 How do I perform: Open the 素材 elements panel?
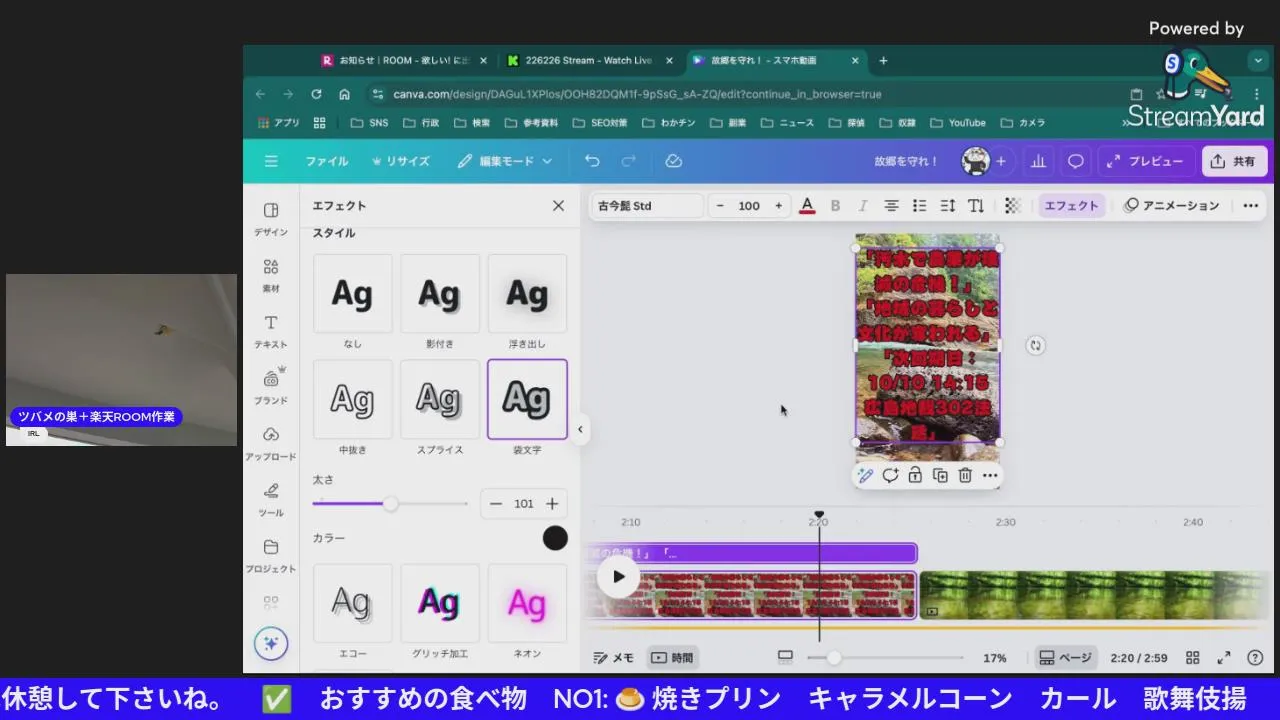[271, 274]
